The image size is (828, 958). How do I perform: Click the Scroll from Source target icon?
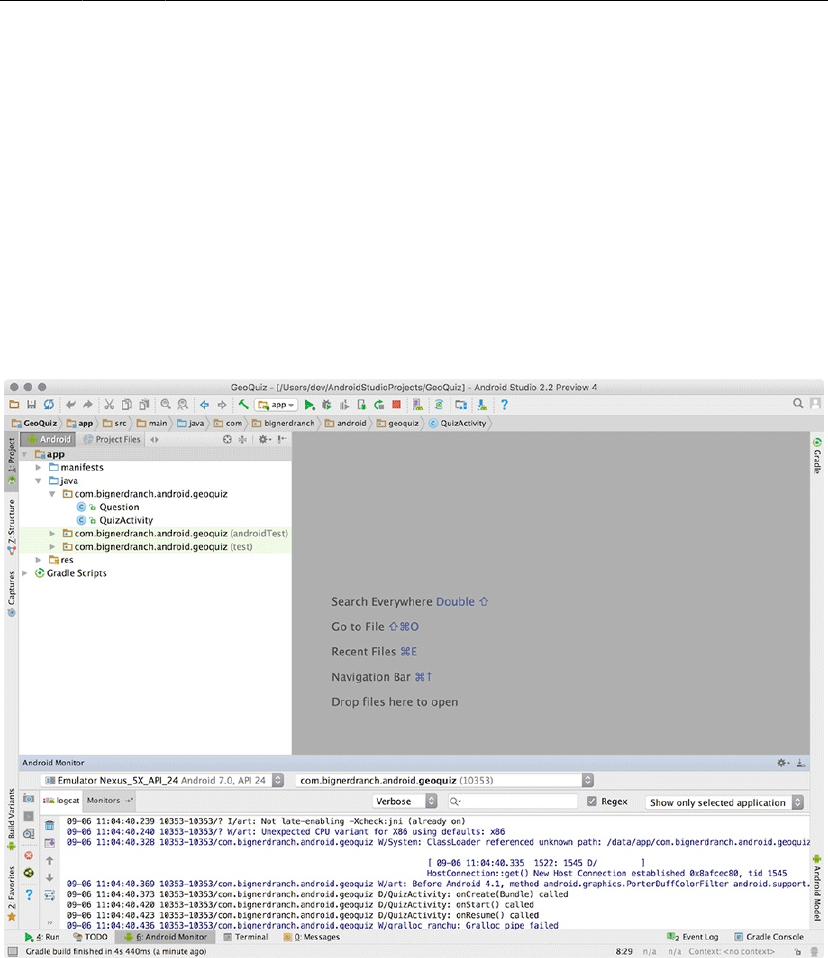(227, 439)
